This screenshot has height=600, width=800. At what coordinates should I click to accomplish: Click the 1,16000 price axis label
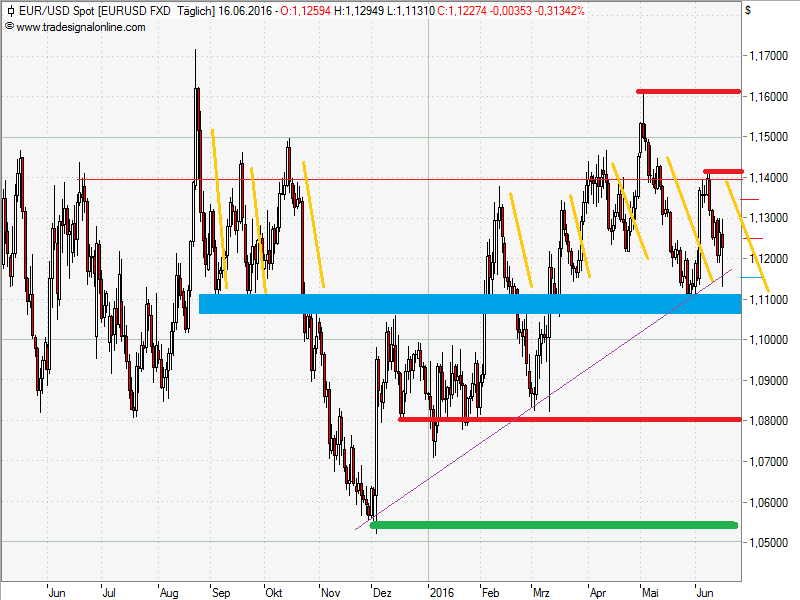[x=768, y=96]
